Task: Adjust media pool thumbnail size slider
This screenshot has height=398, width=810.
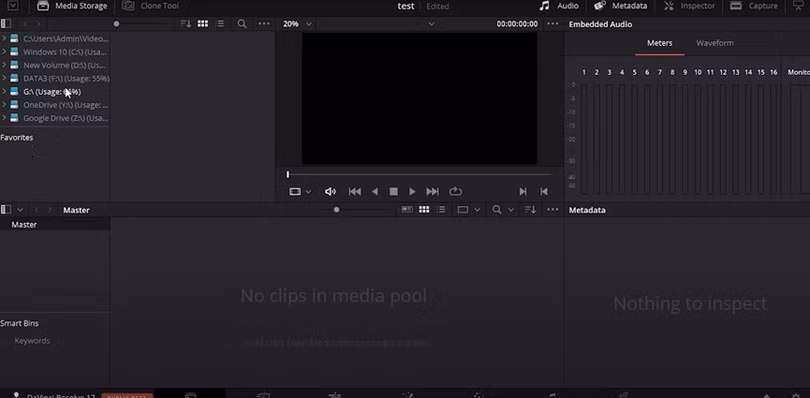Action: (336, 210)
